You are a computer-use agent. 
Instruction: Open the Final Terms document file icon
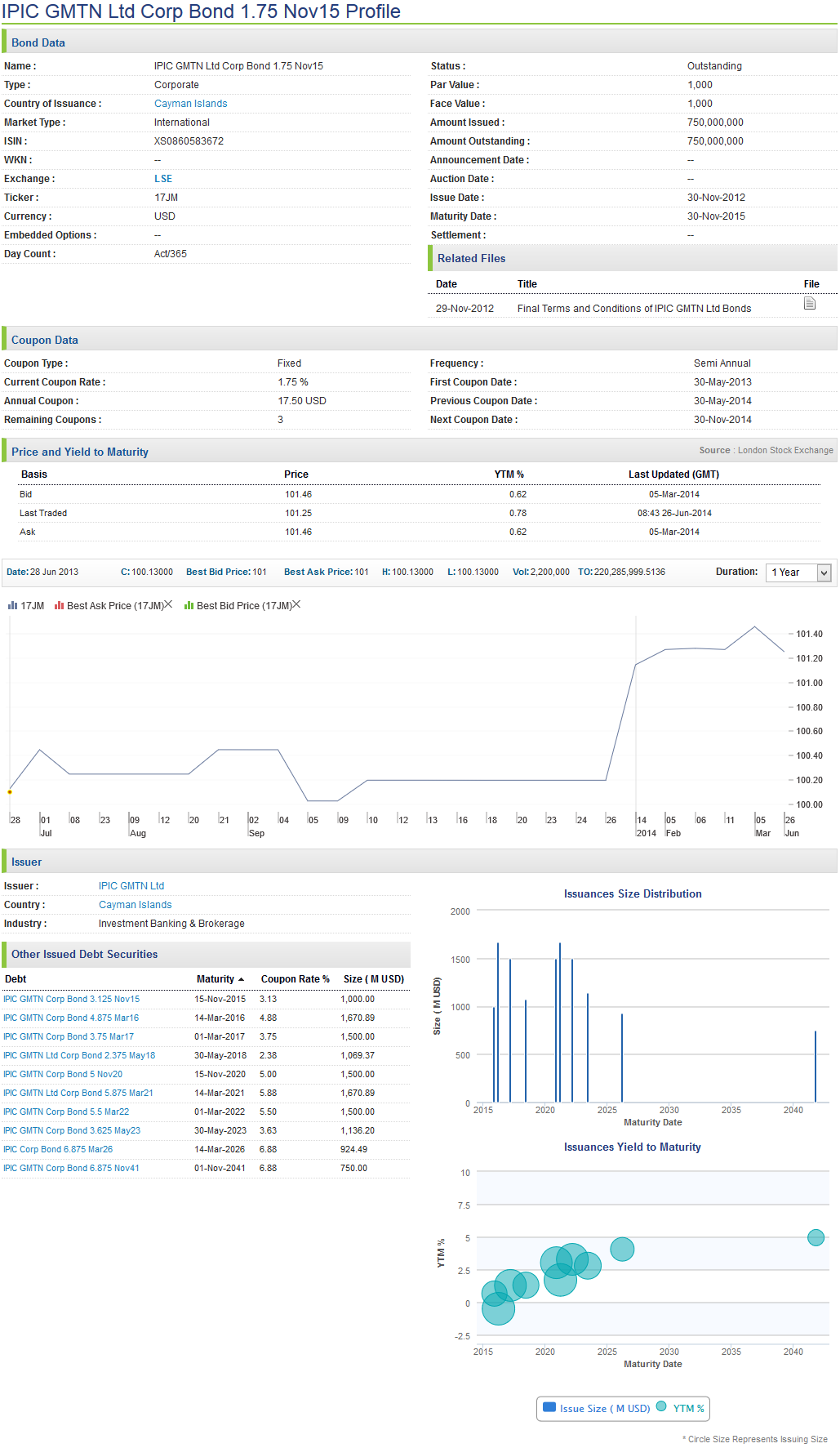pyautogui.click(x=809, y=304)
